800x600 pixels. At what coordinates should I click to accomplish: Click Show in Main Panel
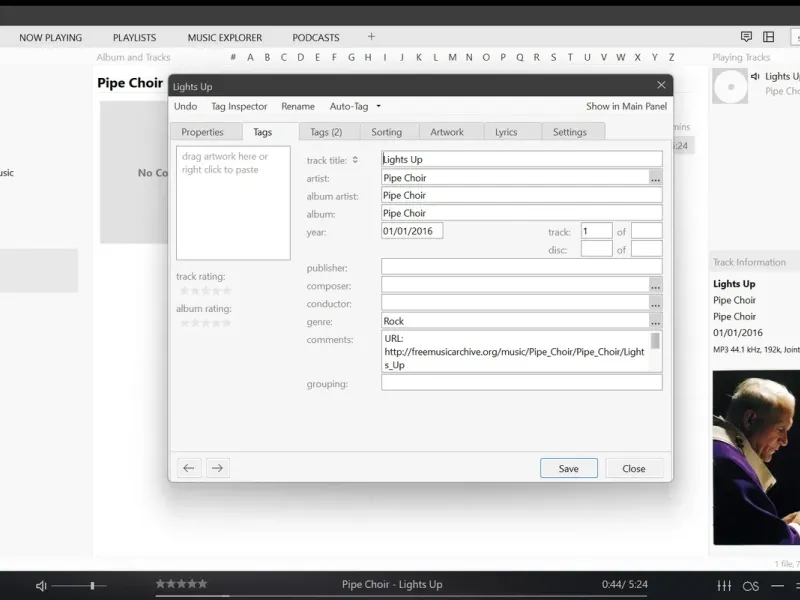[626, 106]
